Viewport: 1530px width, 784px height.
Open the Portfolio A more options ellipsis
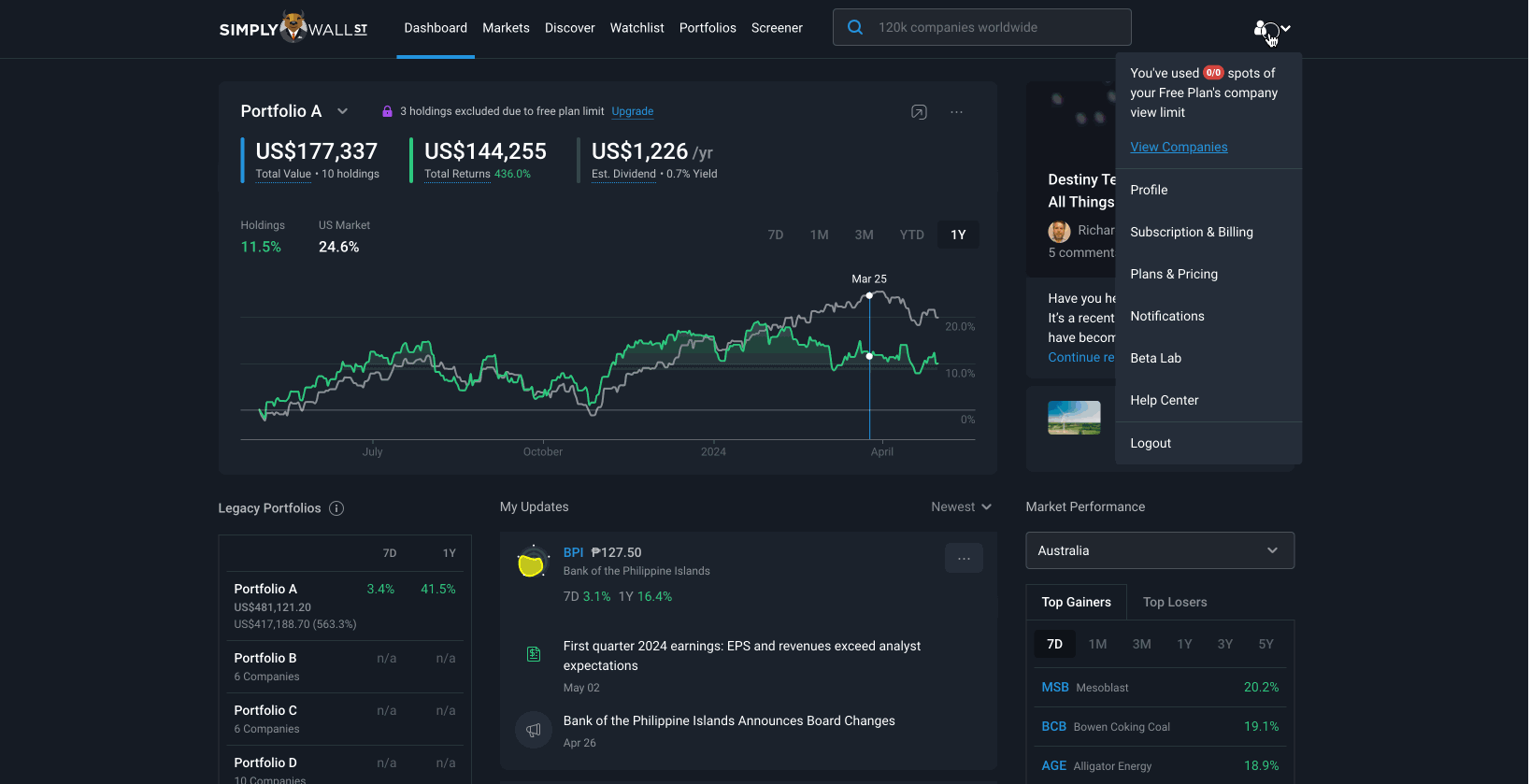coord(956,112)
